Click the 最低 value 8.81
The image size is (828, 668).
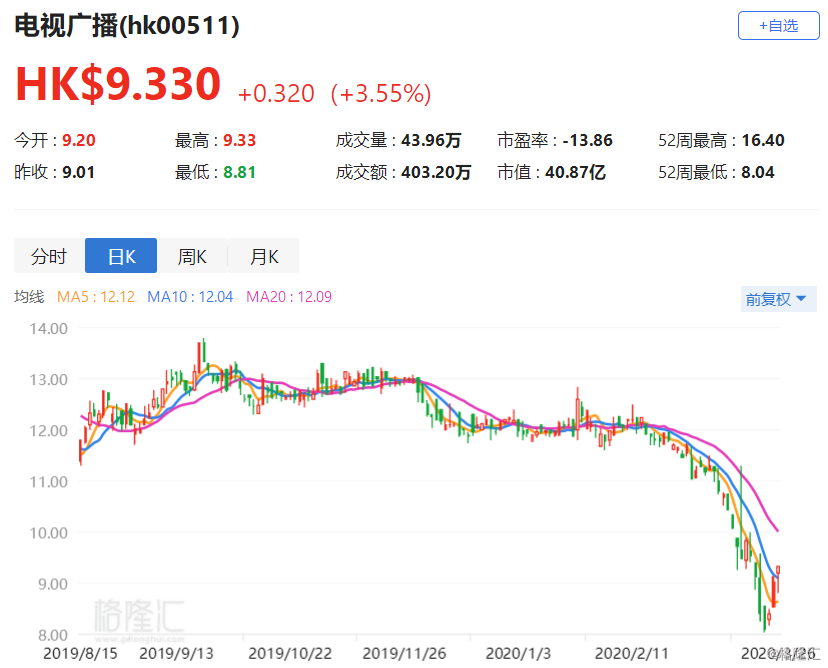pos(239,172)
